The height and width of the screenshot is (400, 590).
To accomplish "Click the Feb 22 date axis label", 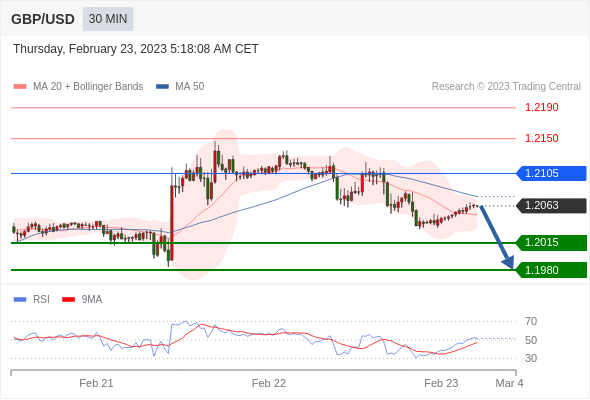I will tap(269, 383).
